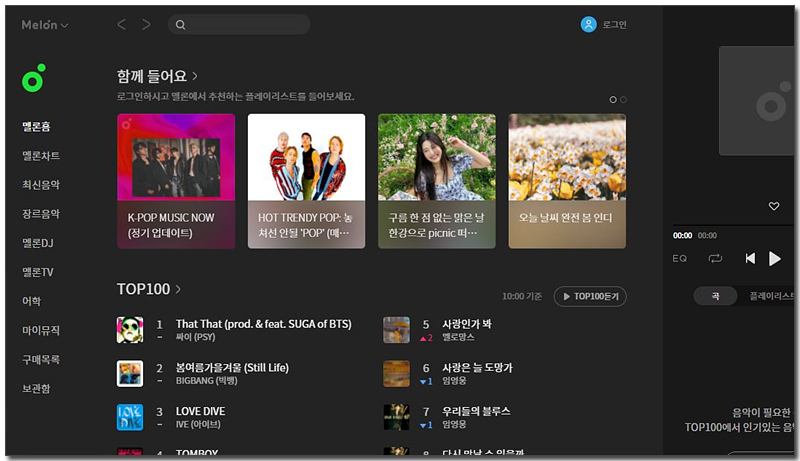Open the artist BIGBANG (빅뱅)
800x461 pixels.
click(x=206, y=381)
